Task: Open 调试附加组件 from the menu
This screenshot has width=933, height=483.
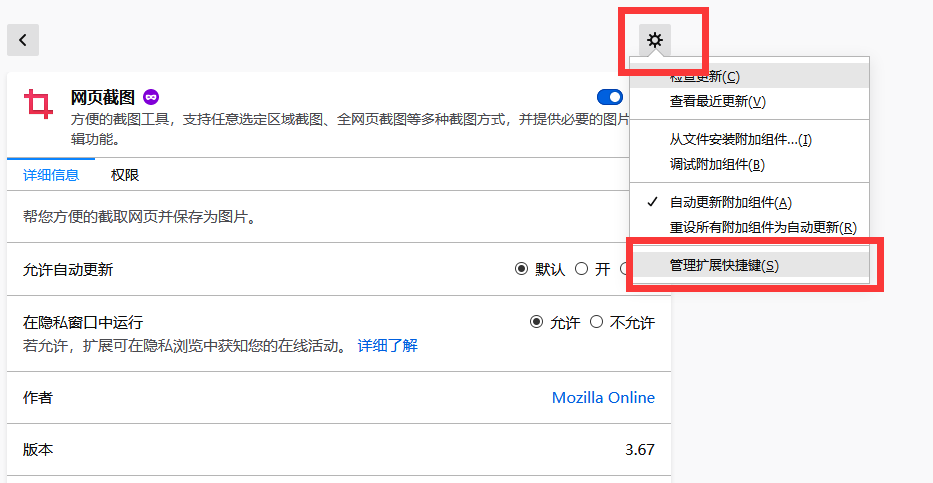Action: (x=750, y=165)
